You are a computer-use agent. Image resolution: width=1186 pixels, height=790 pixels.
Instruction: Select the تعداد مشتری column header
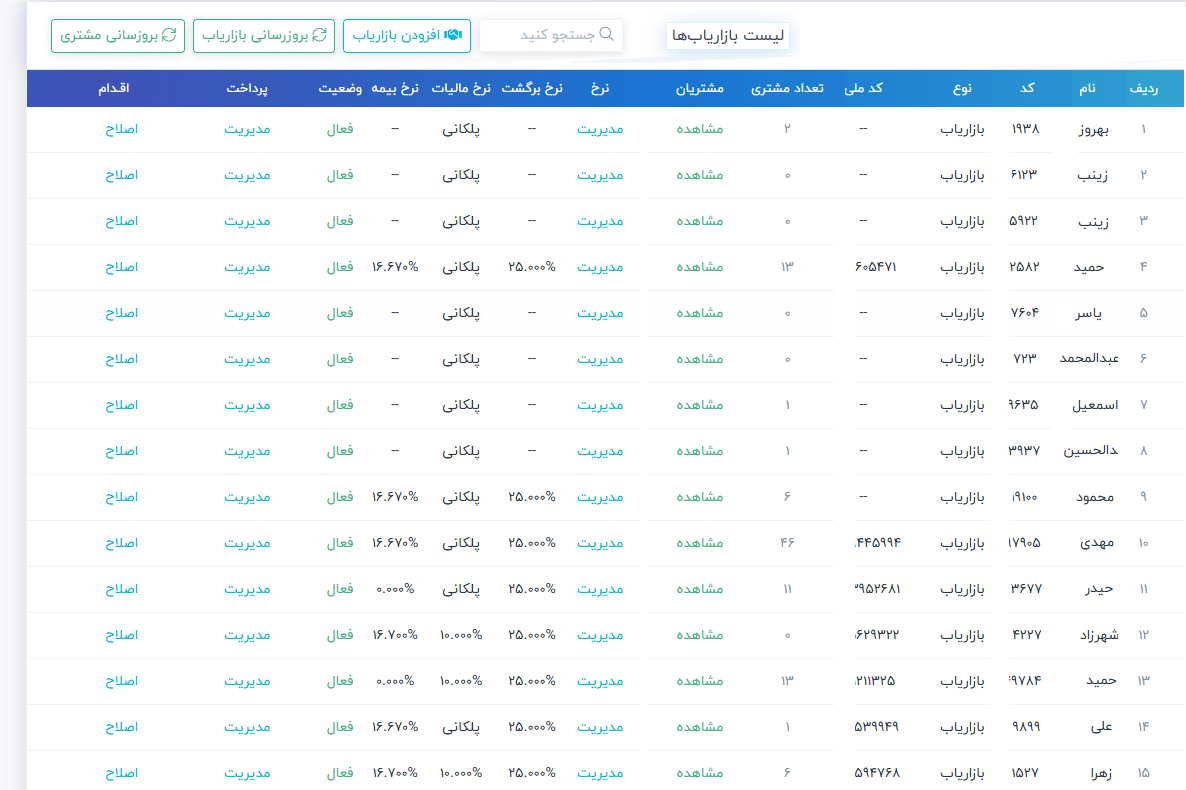coord(787,88)
